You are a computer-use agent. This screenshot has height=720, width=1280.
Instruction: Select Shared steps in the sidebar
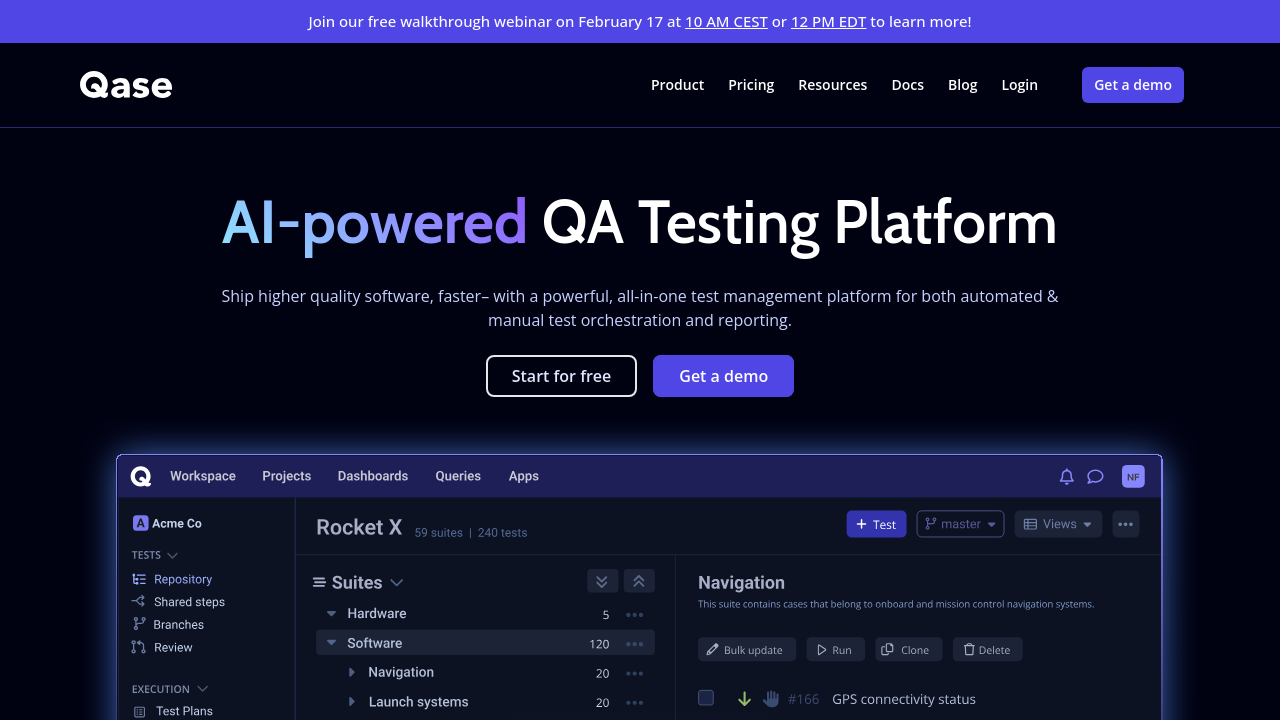pos(189,602)
